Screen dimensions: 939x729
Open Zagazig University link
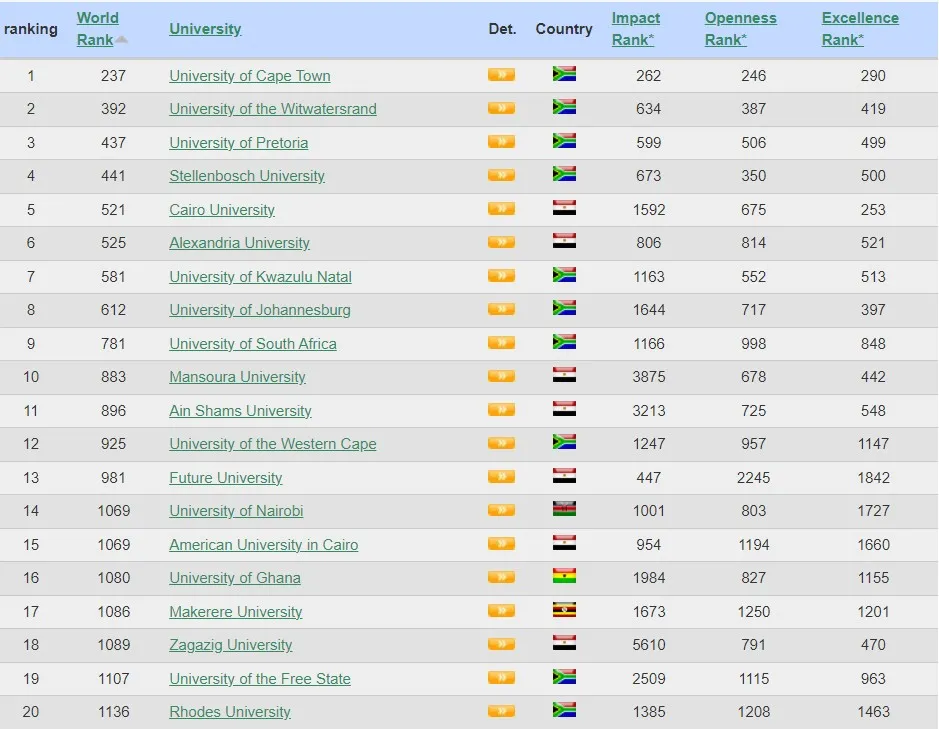[x=231, y=645]
